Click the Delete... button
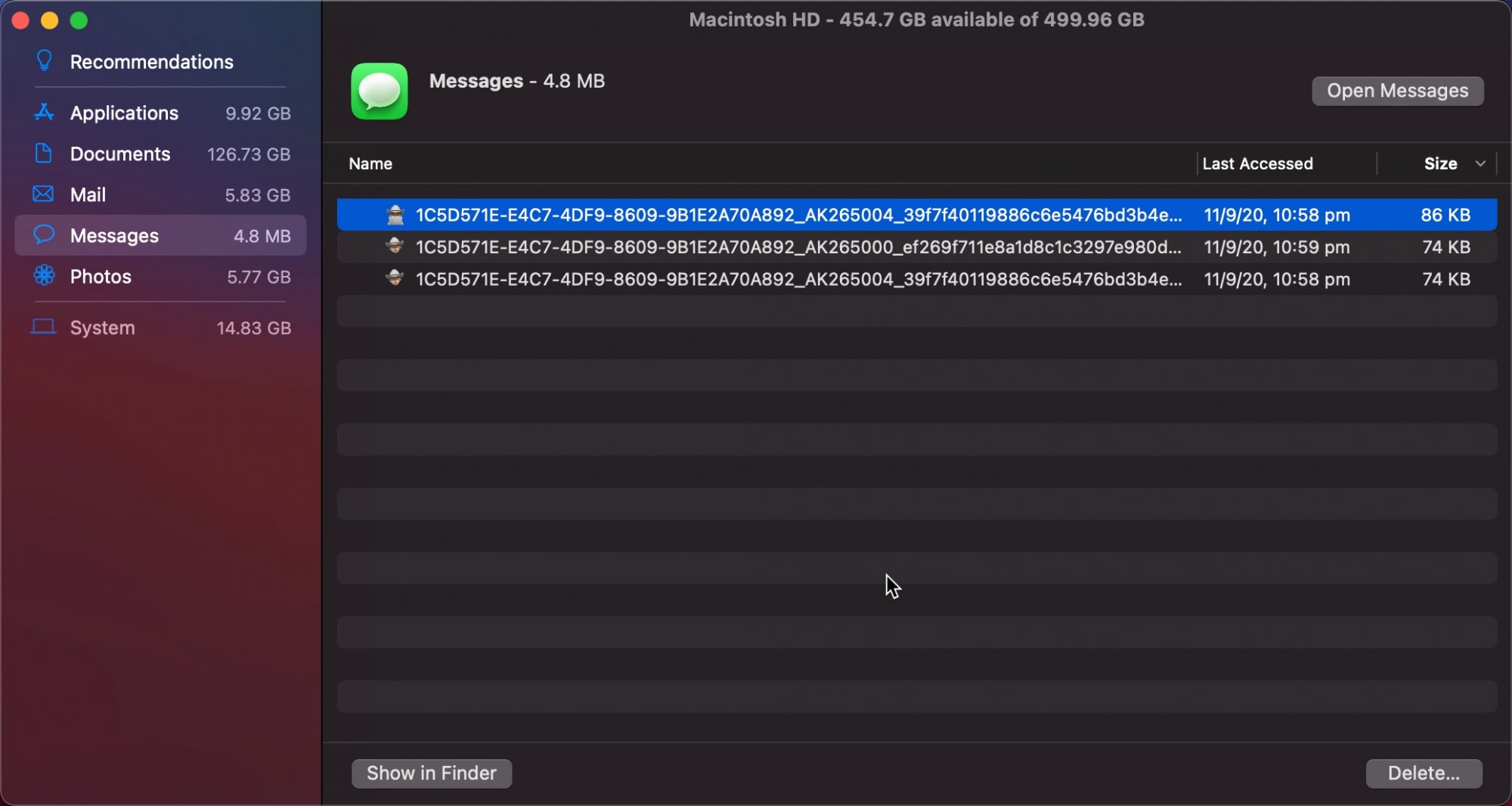Image resolution: width=1512 pixels, height=806 pixels. click(1424, 773)
